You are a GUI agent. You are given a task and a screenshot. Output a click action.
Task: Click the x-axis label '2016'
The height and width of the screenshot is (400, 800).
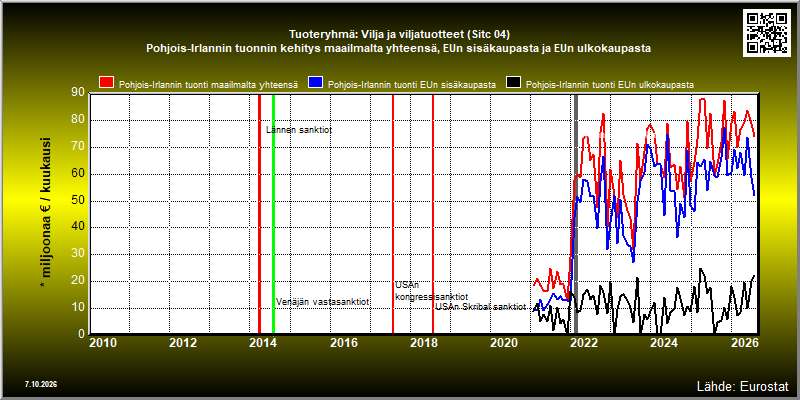(x=344, y=342)
